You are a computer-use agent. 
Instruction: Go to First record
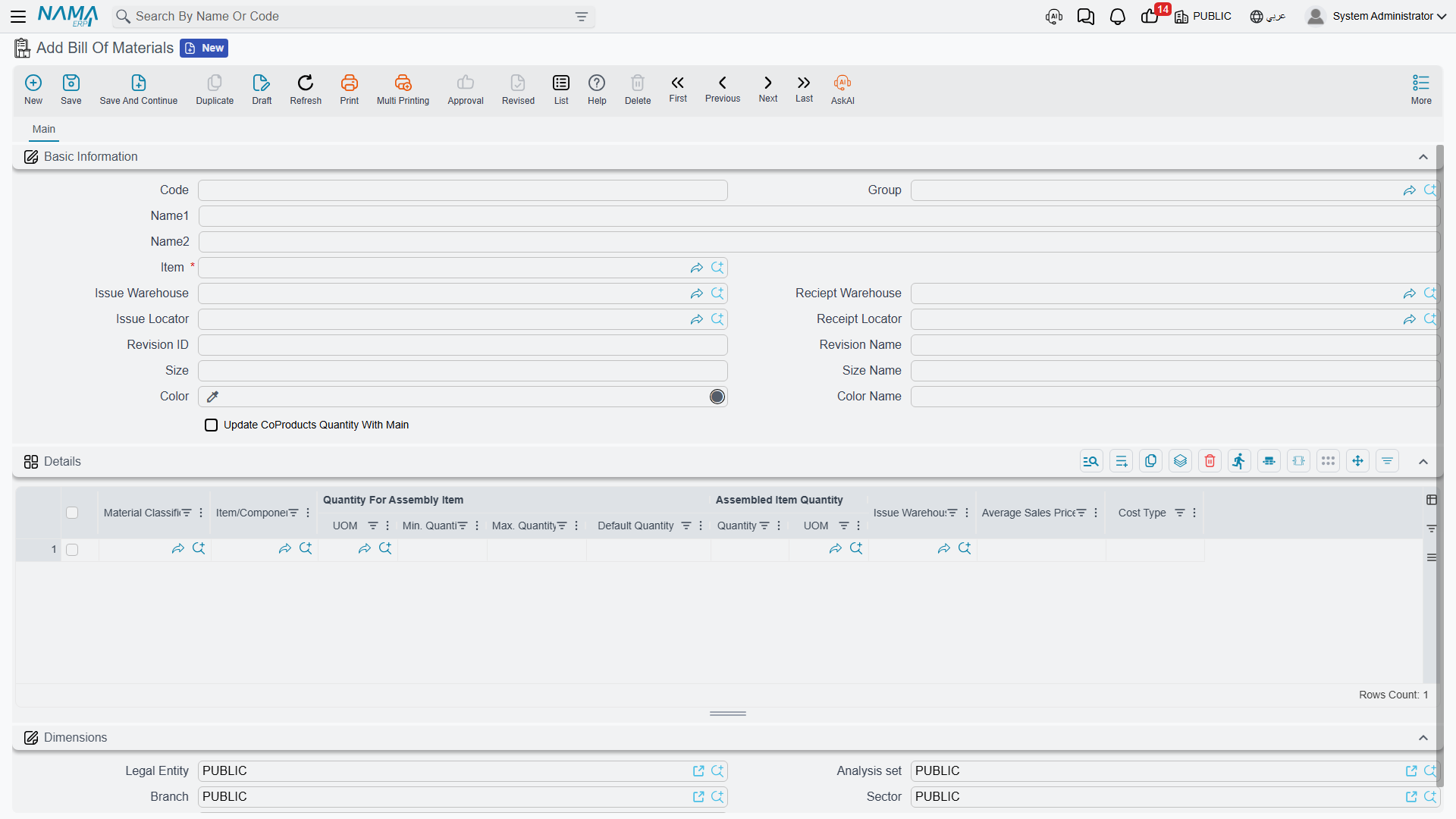click(x=678, y=89)
